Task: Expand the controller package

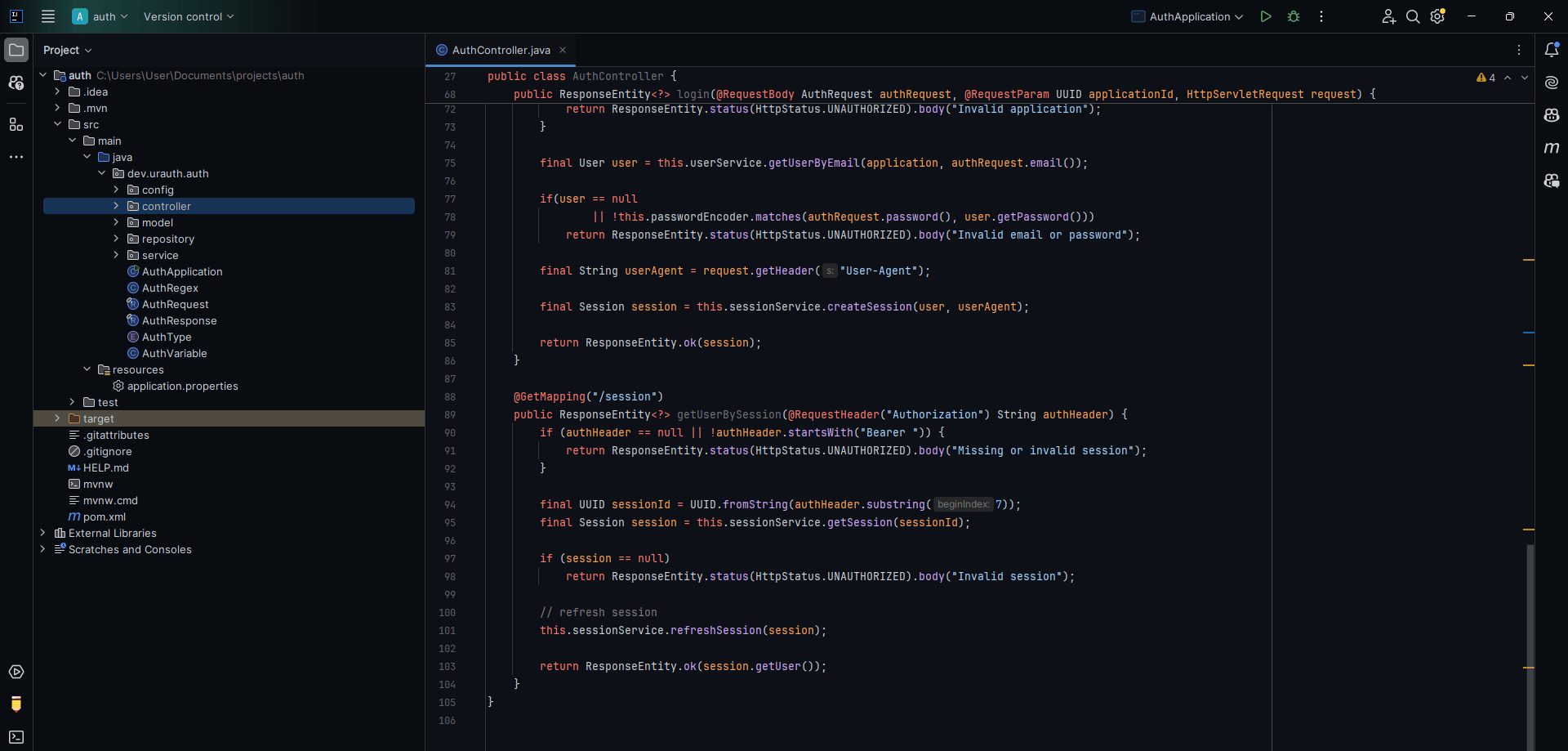Action: pos(116,206)
